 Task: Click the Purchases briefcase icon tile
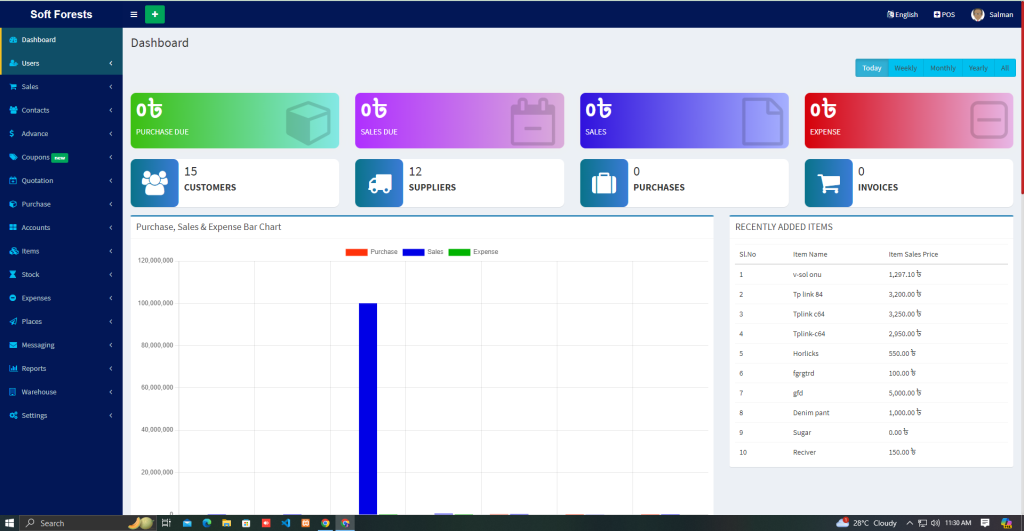tap(604, 183)
